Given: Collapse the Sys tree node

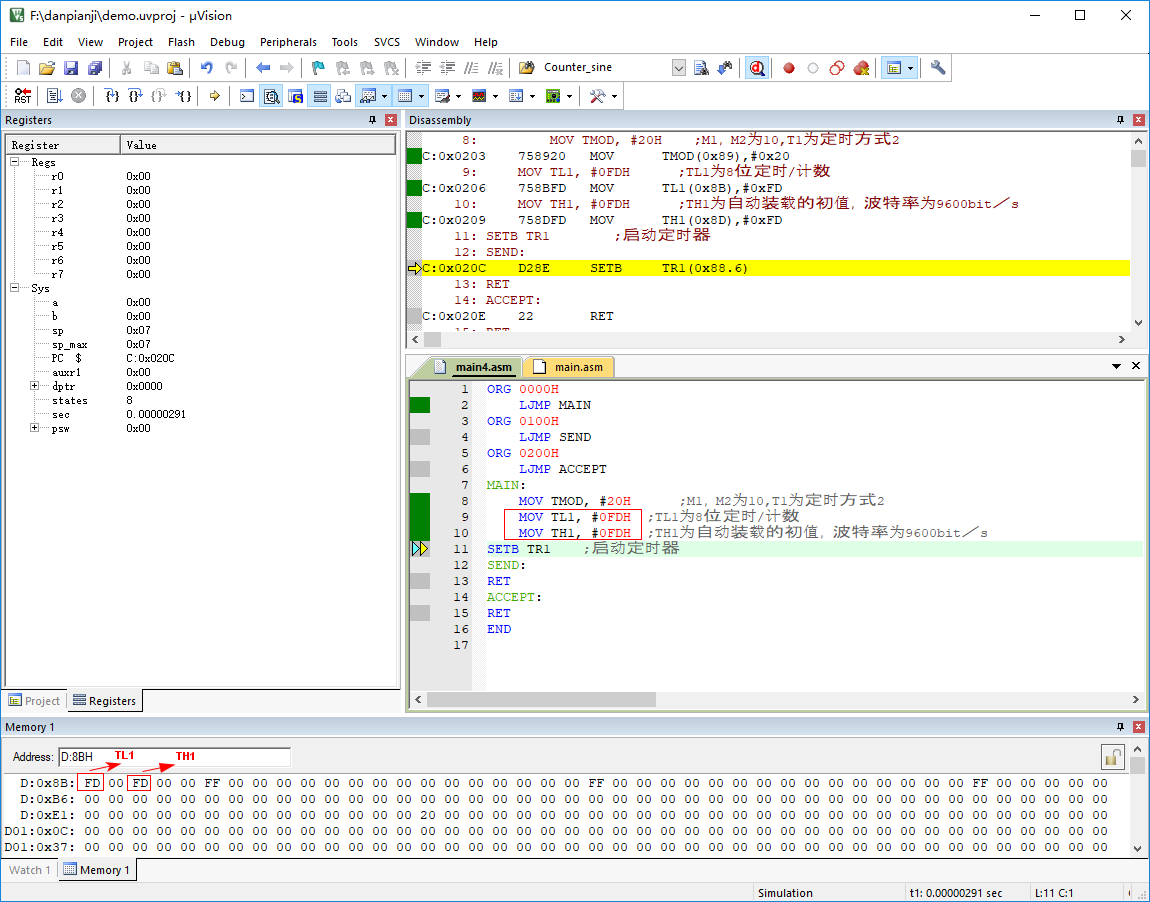Looking at the screenshot, I should 15,288.
